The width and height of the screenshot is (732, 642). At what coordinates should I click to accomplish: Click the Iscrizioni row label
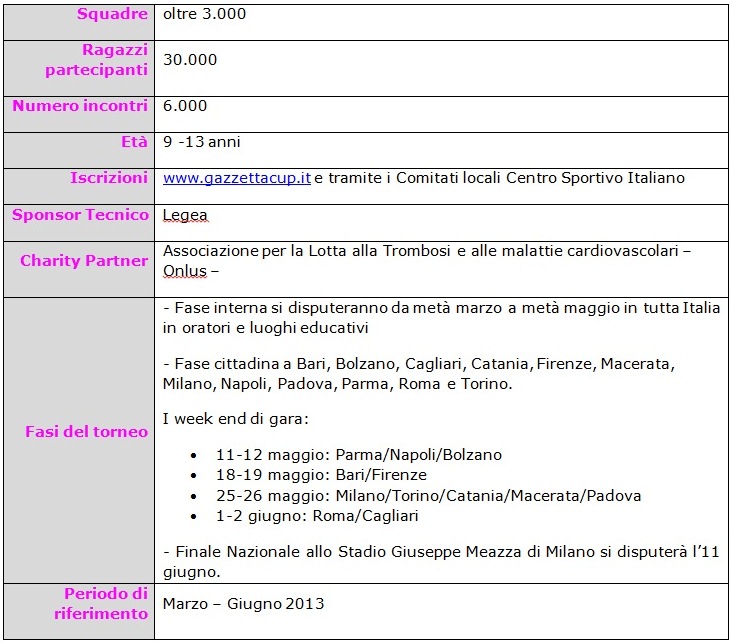tap(109, 178)
